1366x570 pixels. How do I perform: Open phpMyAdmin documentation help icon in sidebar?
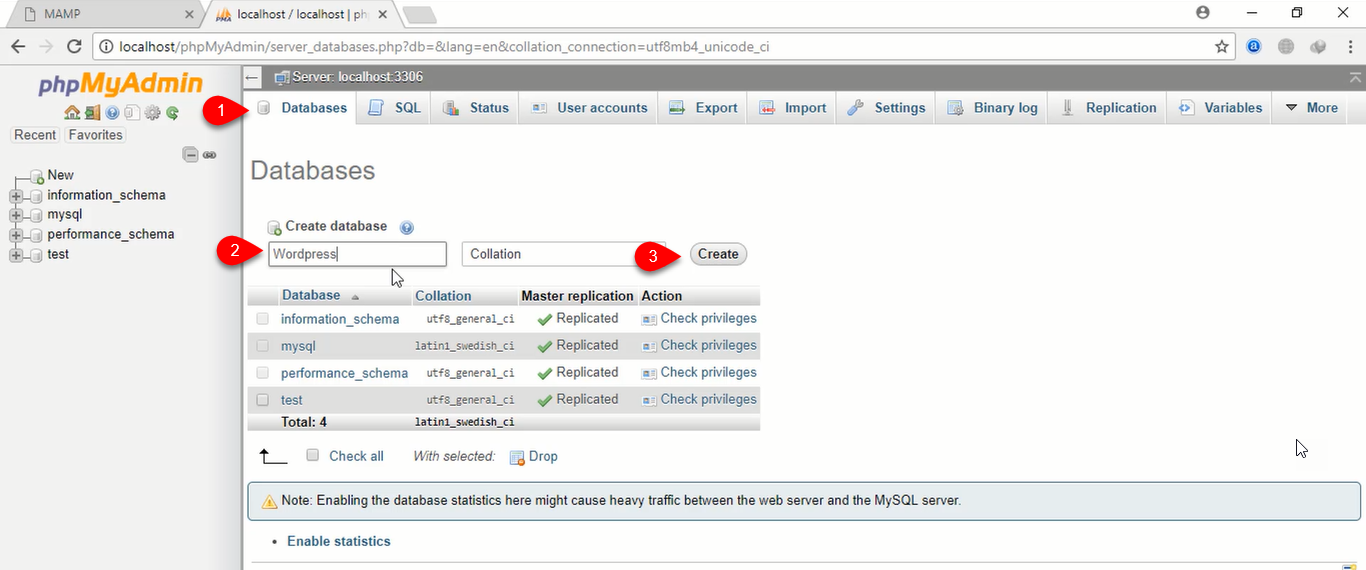pyautogui.click(x=112, y=113)
